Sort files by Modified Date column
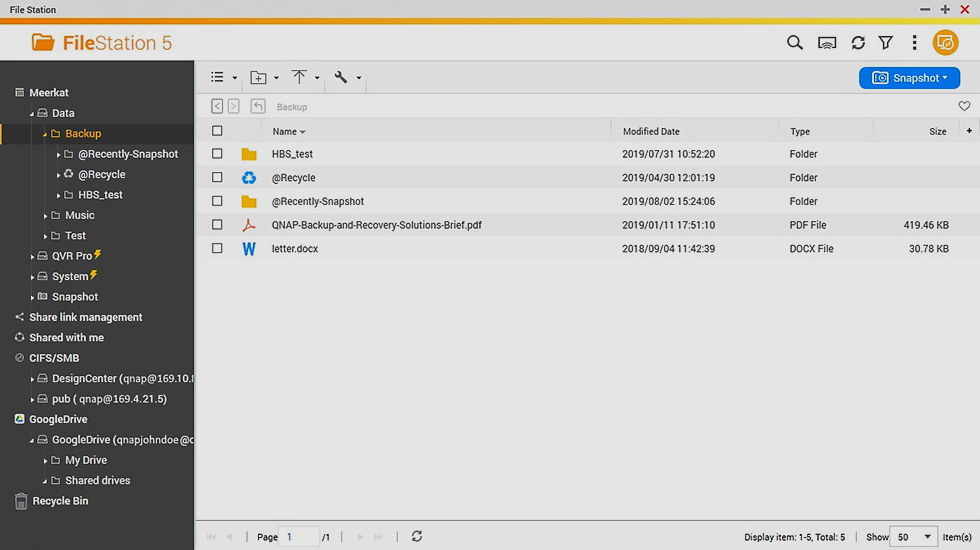The image size is (980, 550). pyautogui.click(x=651, y=131)
